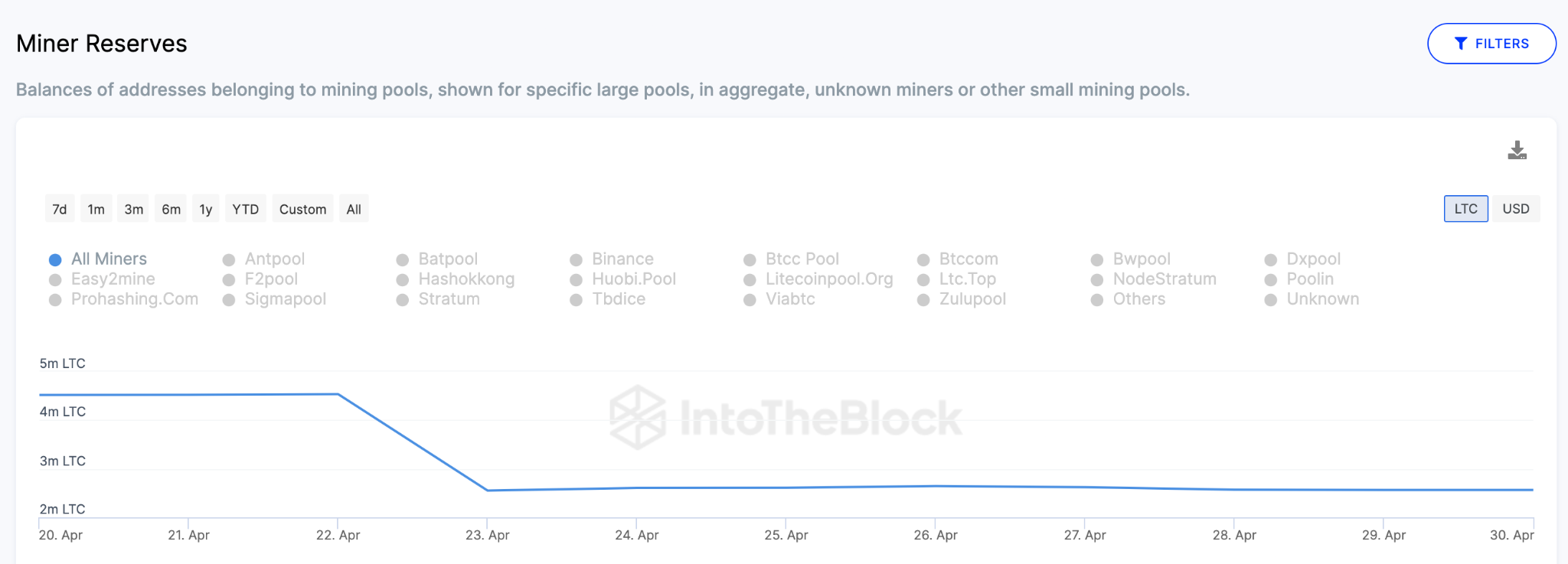Switch to the 1m time range

point(96,209)
